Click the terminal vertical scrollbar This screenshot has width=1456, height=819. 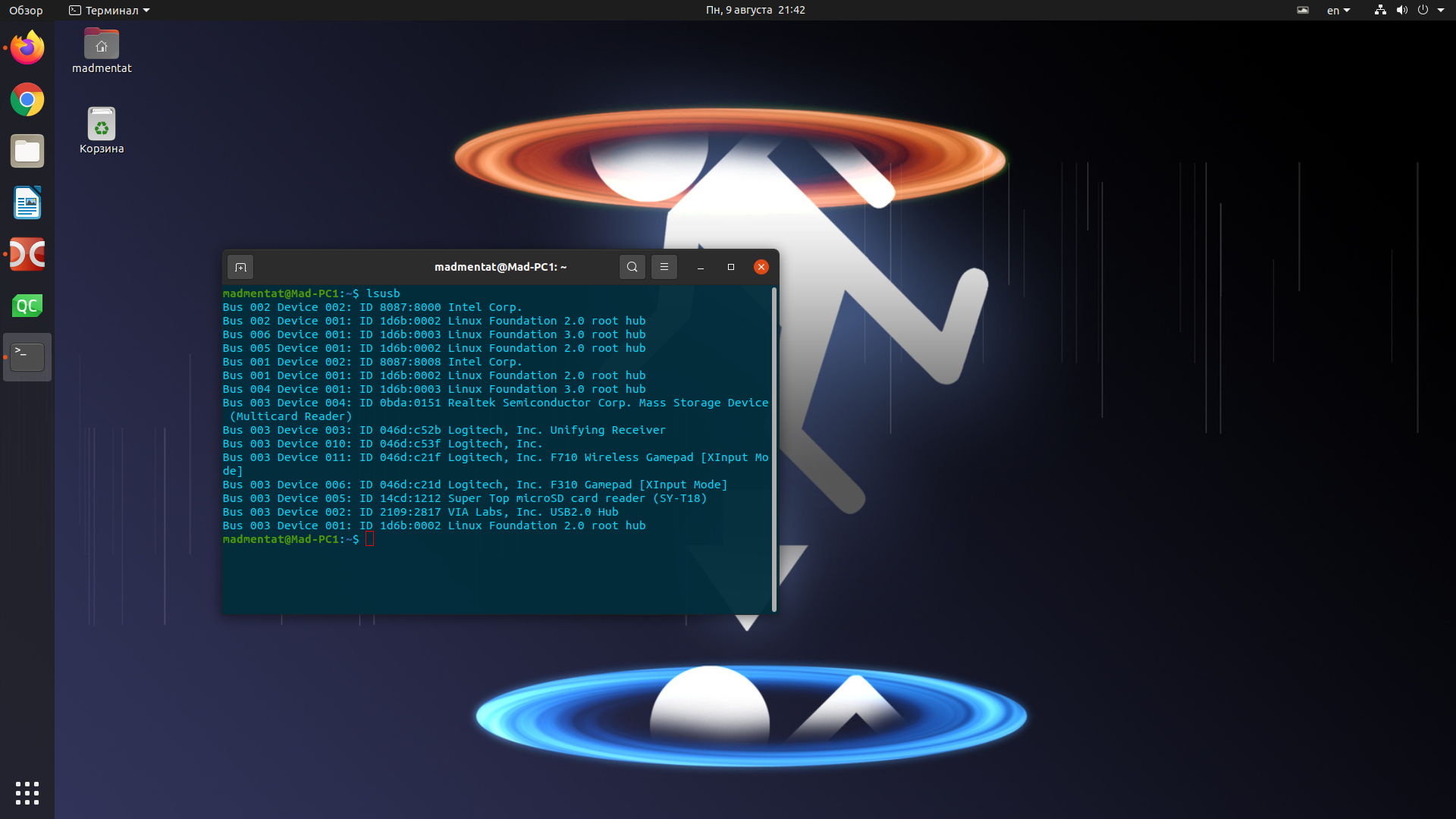773,449
